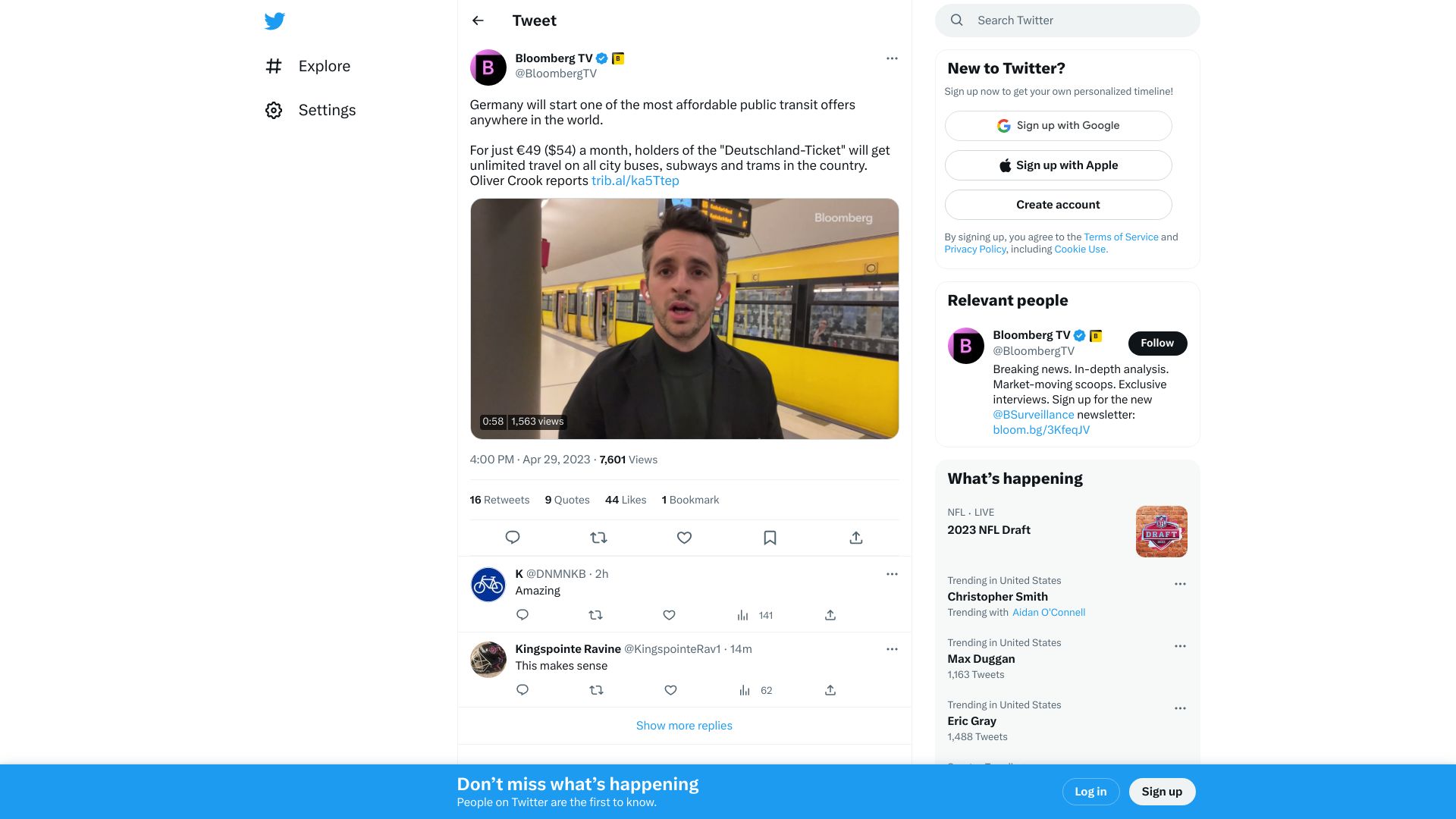1456x819 pixels.
Task: Sign up with Google
Action: click(x=1058, y=126)
